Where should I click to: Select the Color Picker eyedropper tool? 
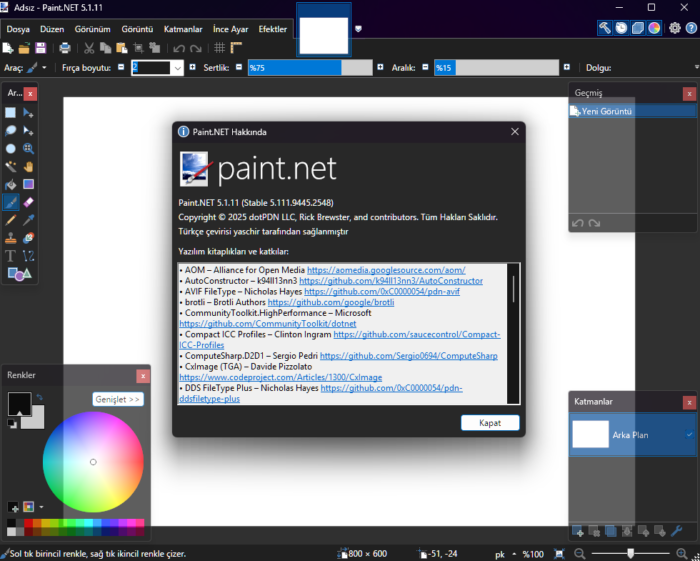coord(28,220)
